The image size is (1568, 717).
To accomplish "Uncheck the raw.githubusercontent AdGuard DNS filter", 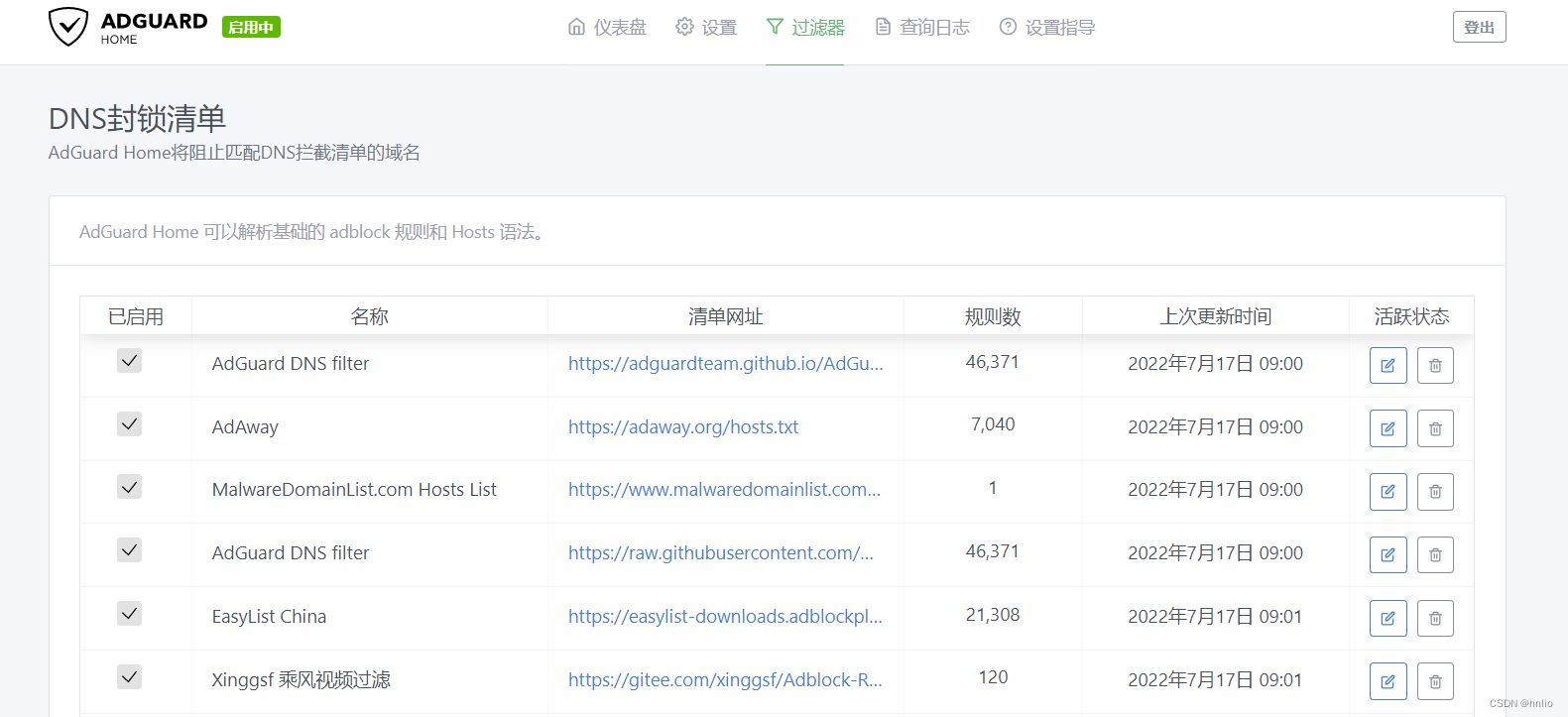I will point(129,550).
